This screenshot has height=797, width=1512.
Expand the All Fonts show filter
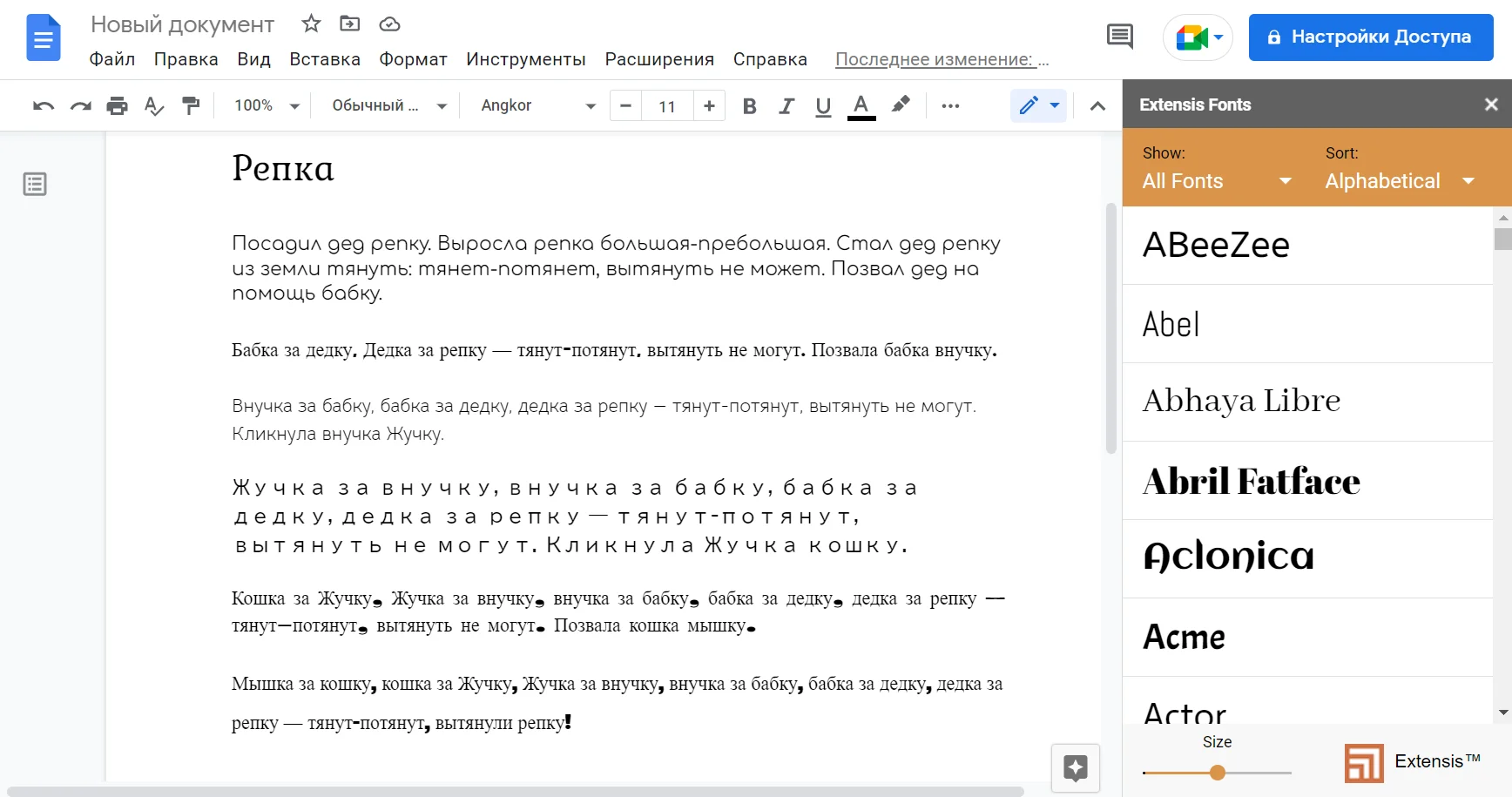point(1216,181)
